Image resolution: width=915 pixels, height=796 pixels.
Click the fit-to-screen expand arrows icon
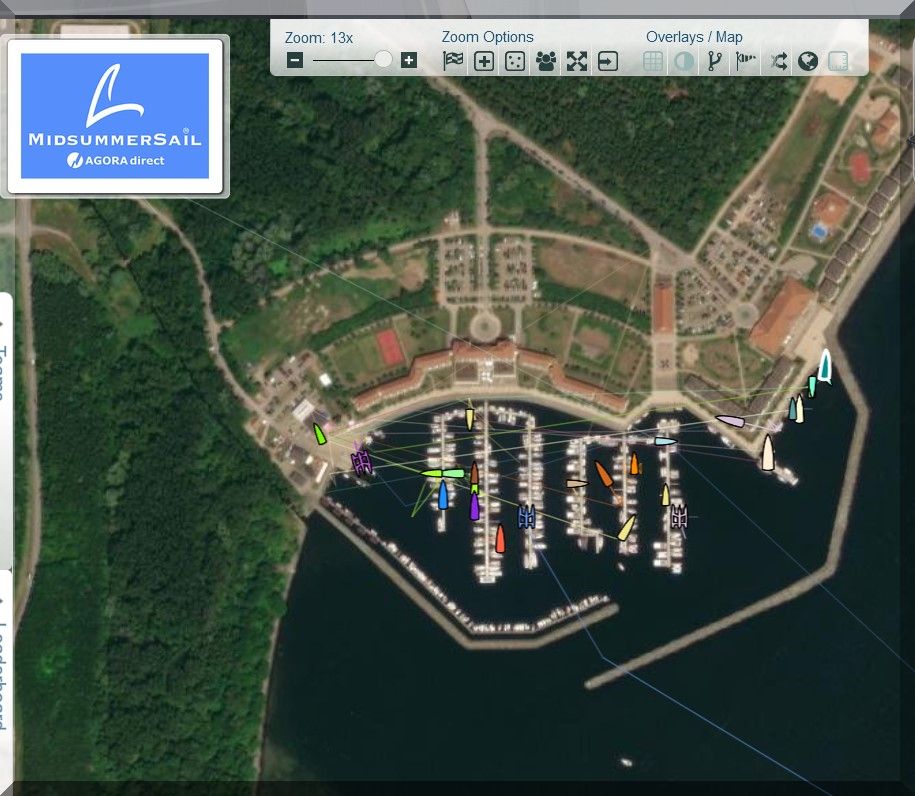point(576,61)
